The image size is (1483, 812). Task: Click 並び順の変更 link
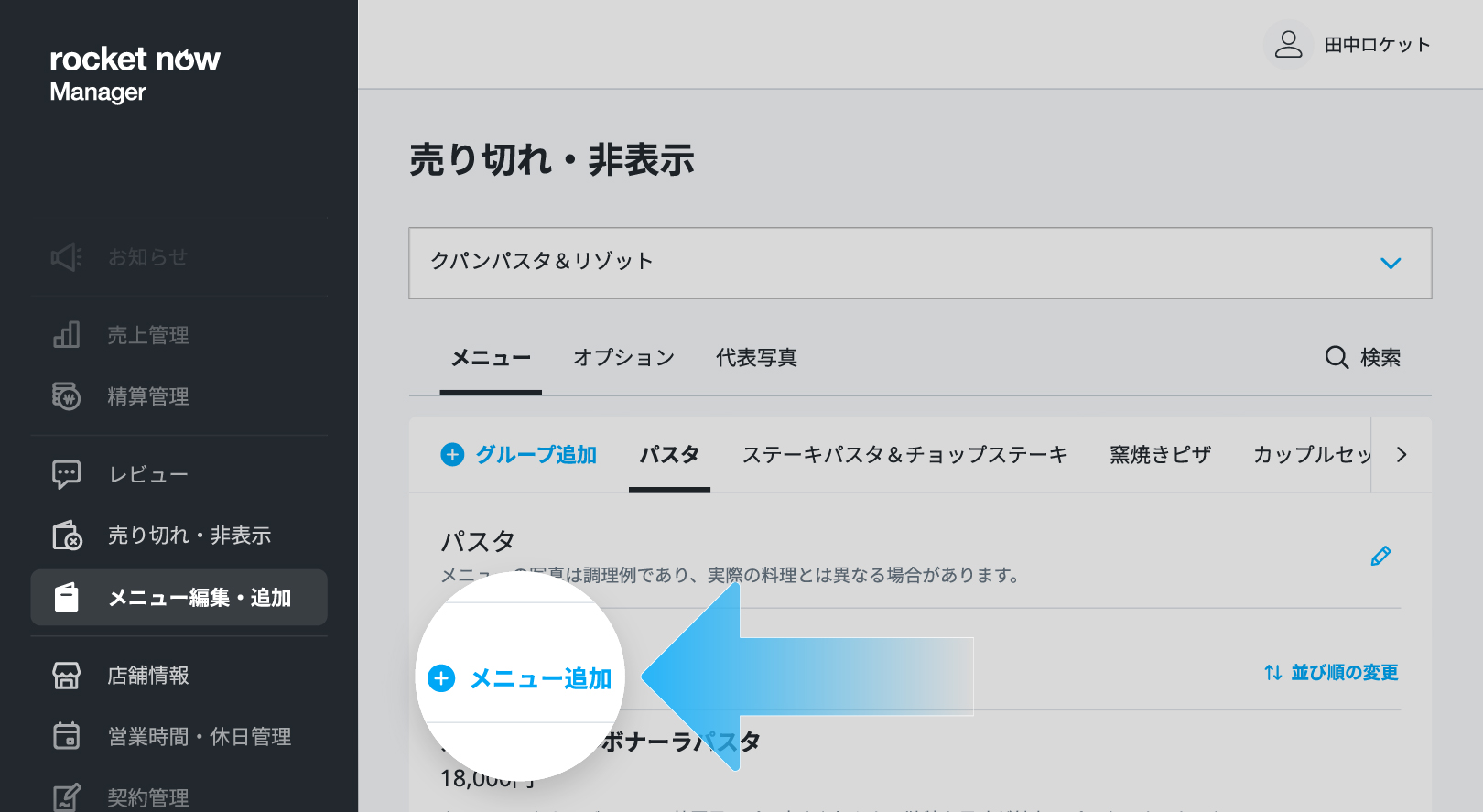1331,673
